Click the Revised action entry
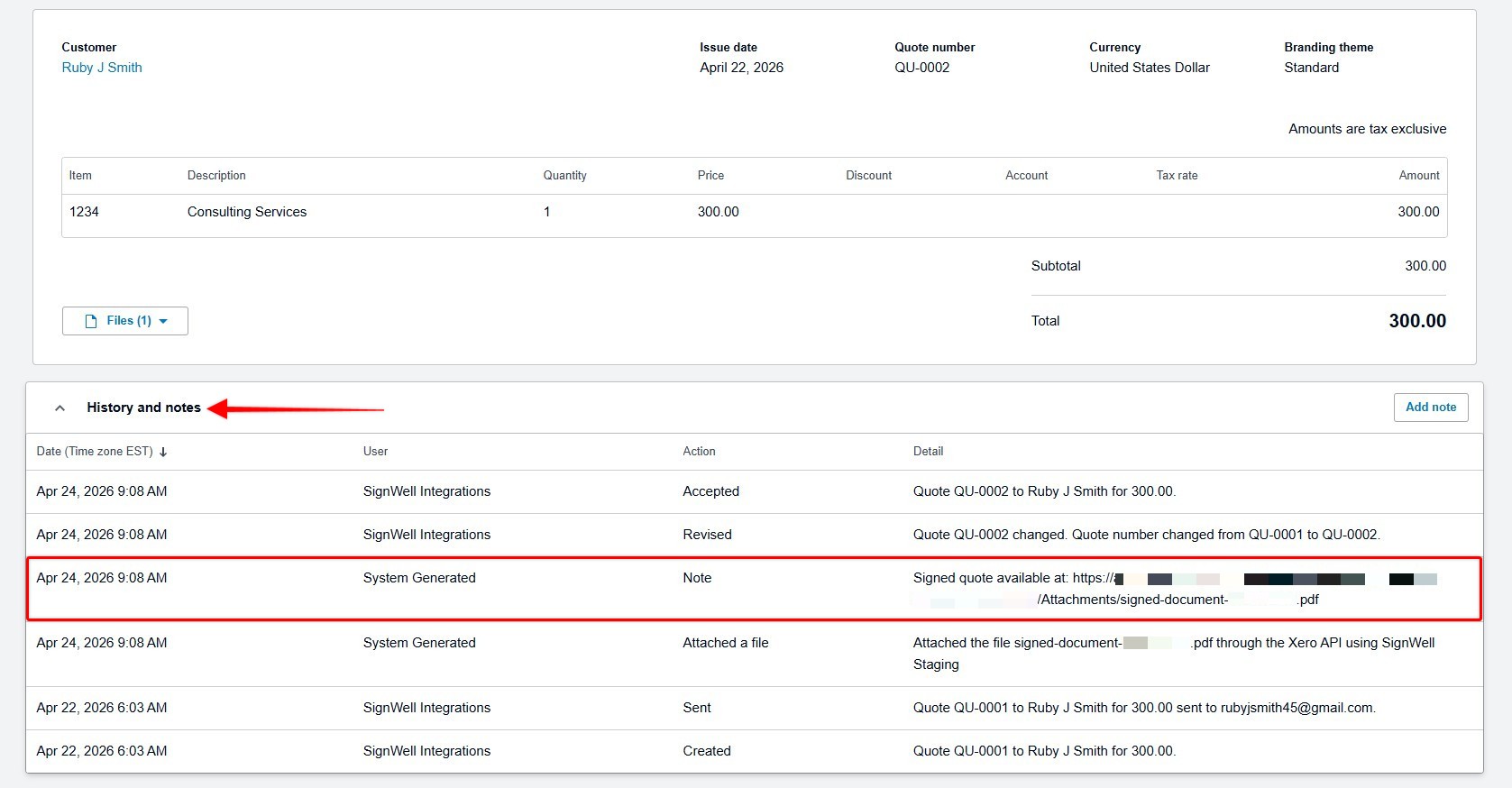Viewport: 1512px width, 788px height. [707, 535]
